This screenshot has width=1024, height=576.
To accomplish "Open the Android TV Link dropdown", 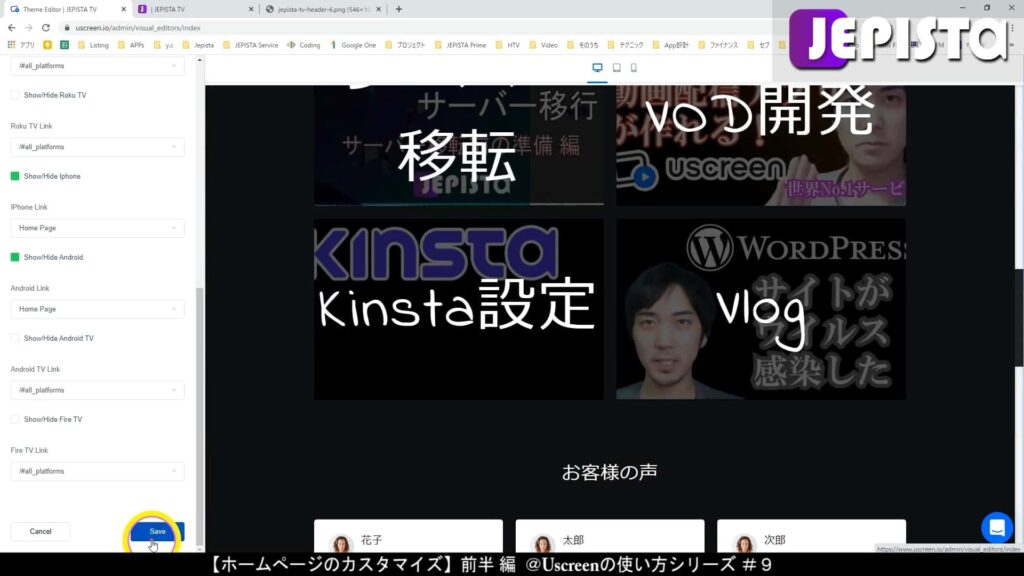I will (97, 389).
